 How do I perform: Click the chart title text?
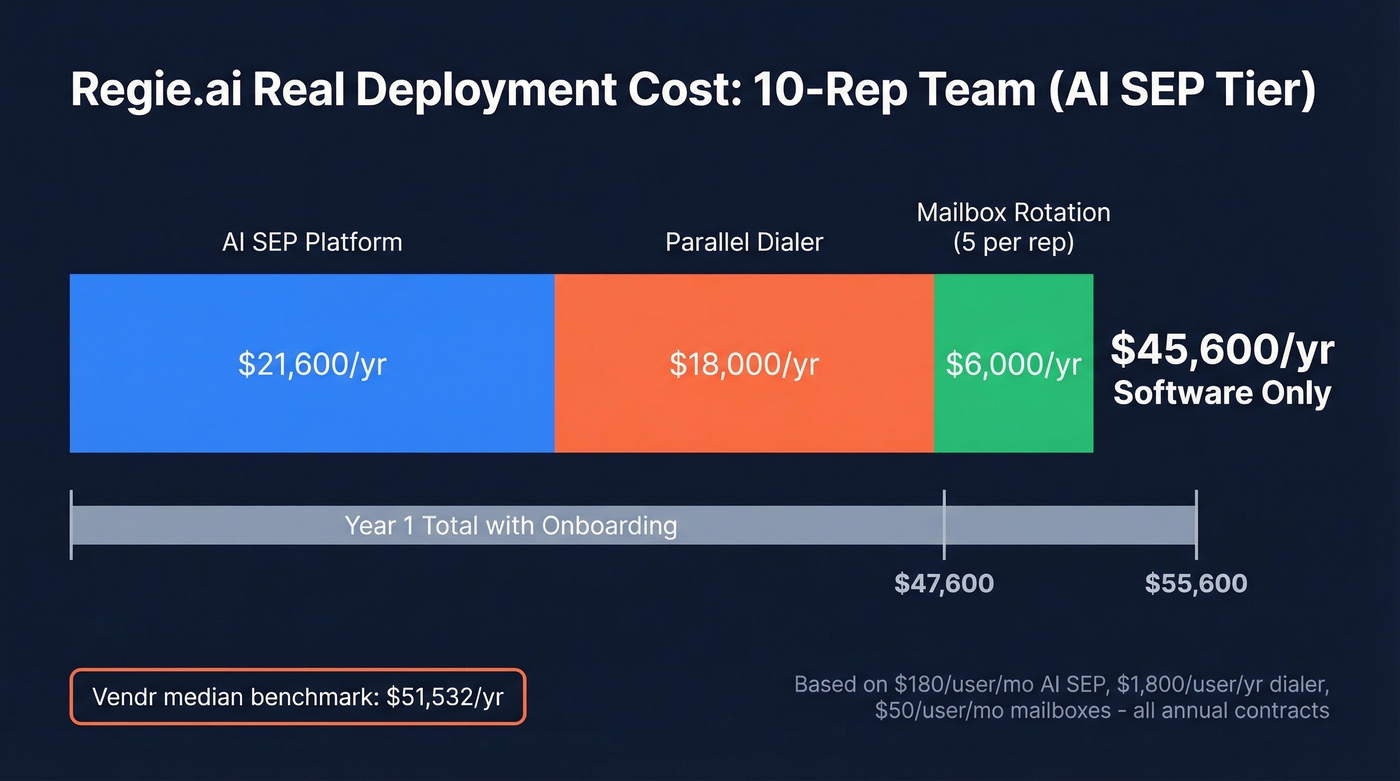point(695,90)
